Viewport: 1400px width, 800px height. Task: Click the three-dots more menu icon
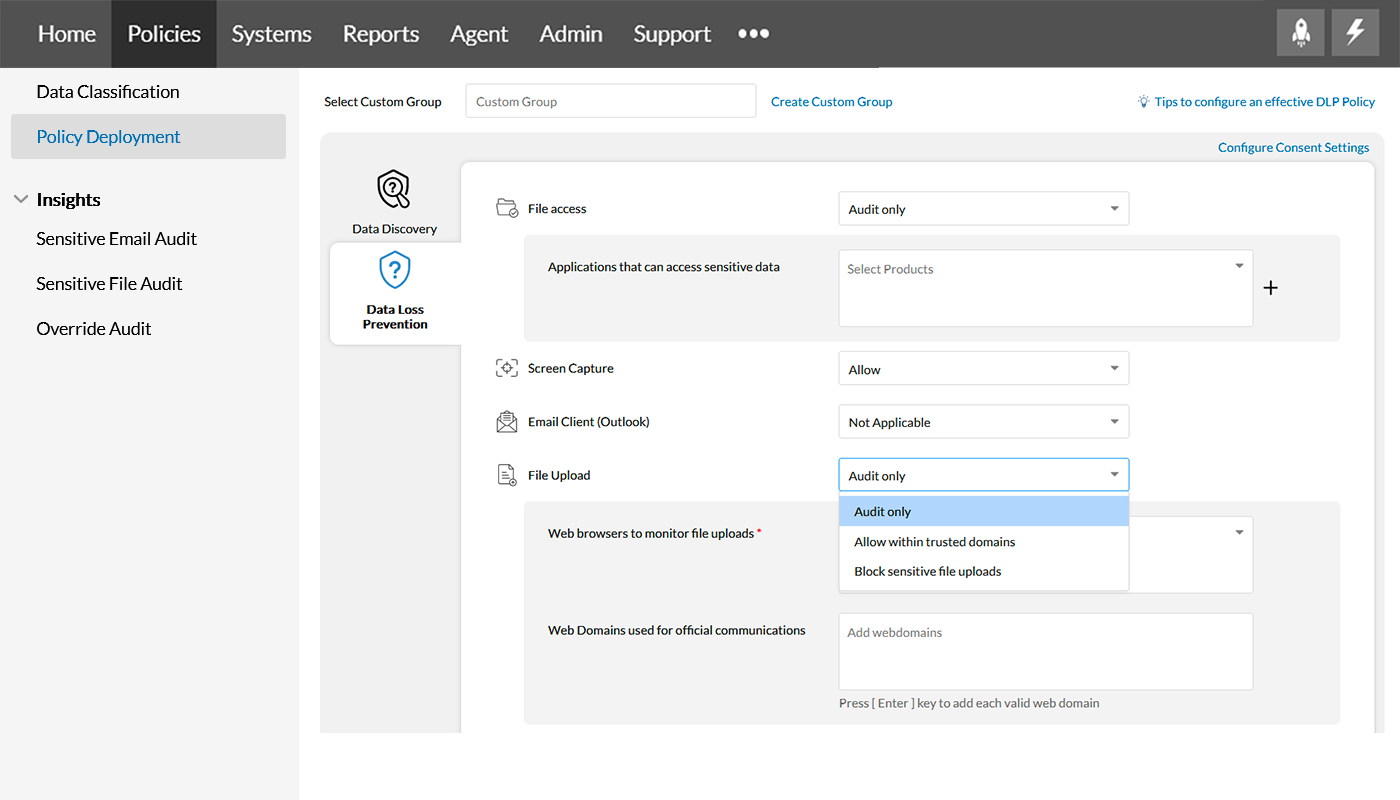[753, 34]
